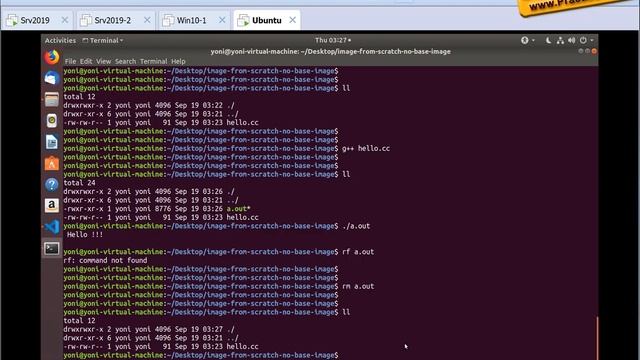Click the Win10-1 VM tab icon
640x360 pixels.
168,20
